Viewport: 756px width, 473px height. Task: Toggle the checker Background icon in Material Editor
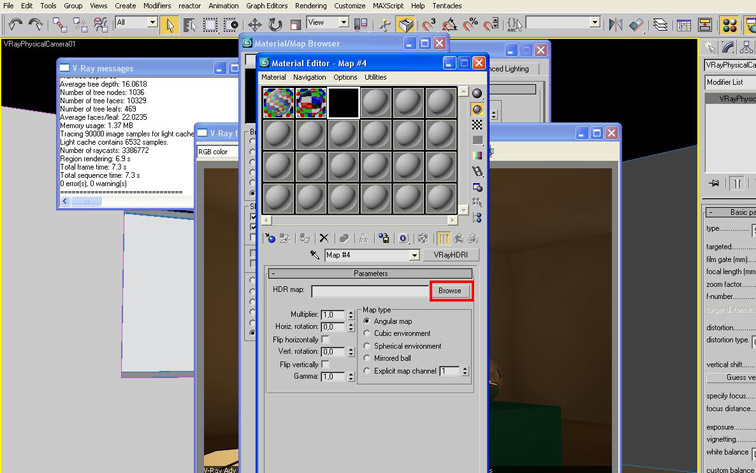[x=477, y=125]
